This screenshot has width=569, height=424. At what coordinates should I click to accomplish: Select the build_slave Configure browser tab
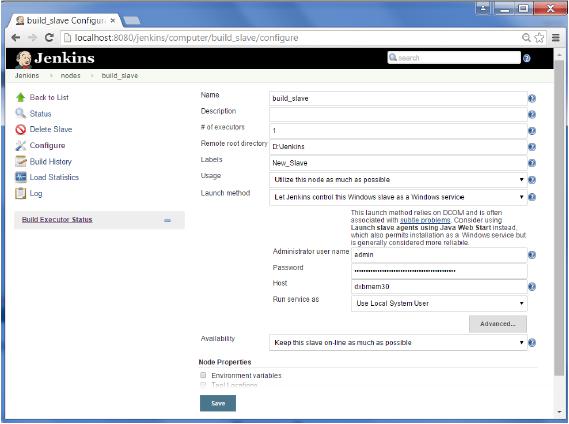pyautogui.click(x=65, y=20)
